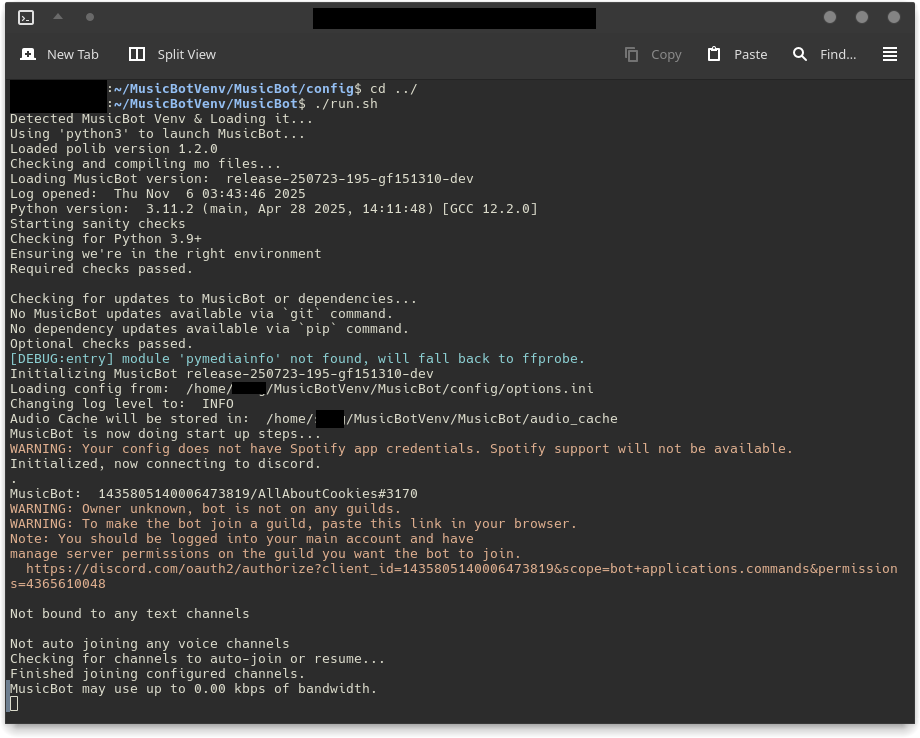Click the Spotify credentials warning line

point(400,448)
